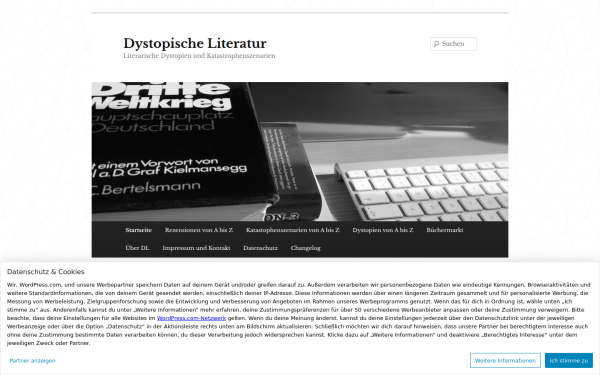Open Dystopien von A bis Z
Viewport: 600px width, 375px height.
pos(383,230)
